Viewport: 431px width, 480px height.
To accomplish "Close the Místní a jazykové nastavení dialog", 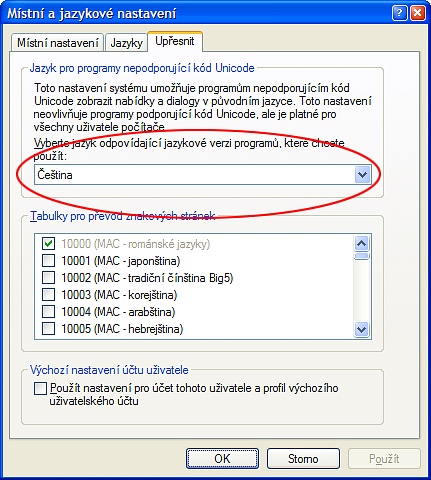I will [417, 14].
